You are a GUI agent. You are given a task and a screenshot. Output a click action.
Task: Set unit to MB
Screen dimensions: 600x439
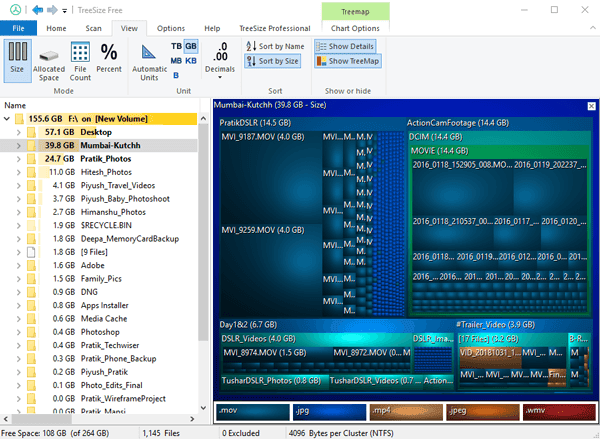(176, 61)
